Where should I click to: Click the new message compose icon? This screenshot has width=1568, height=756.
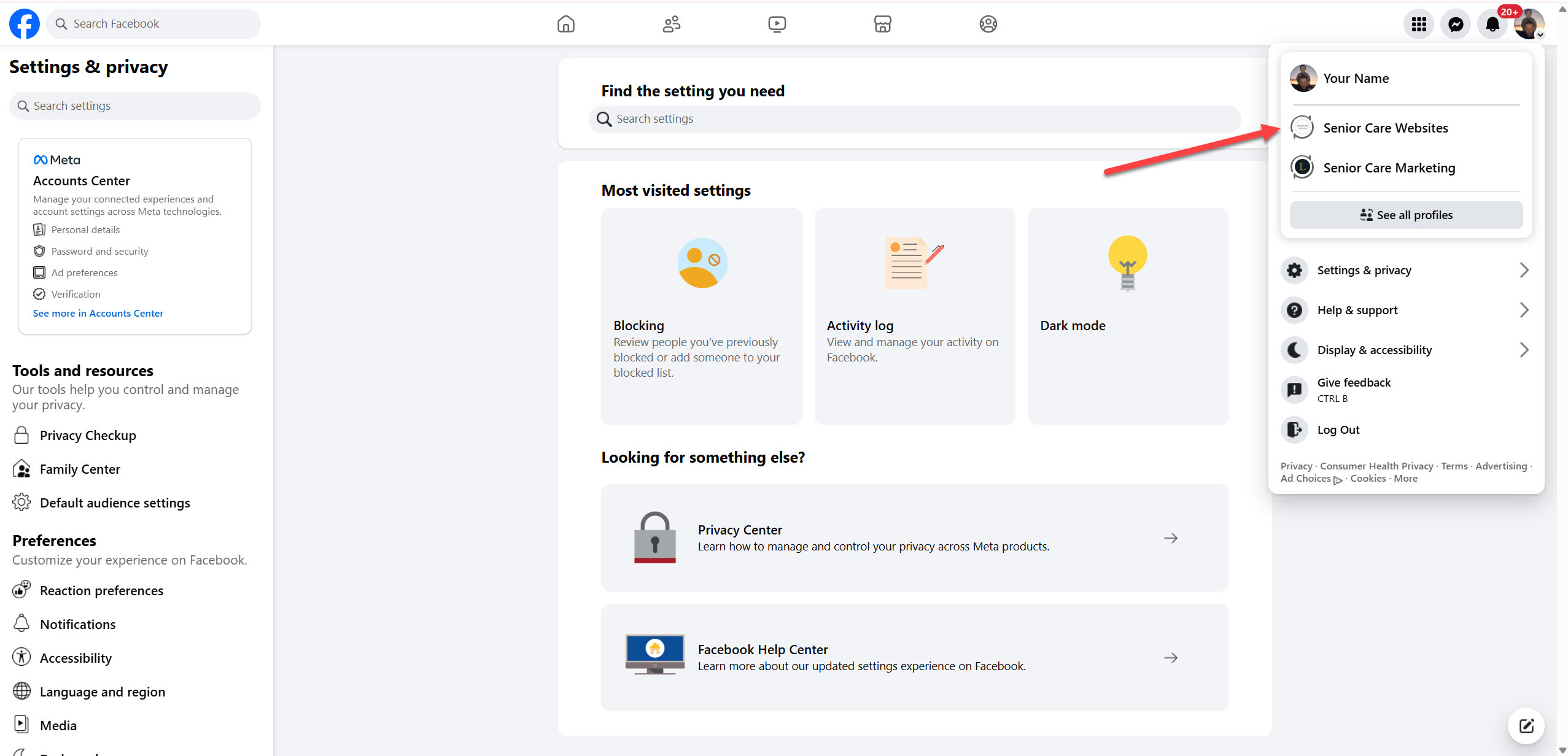1526,726
